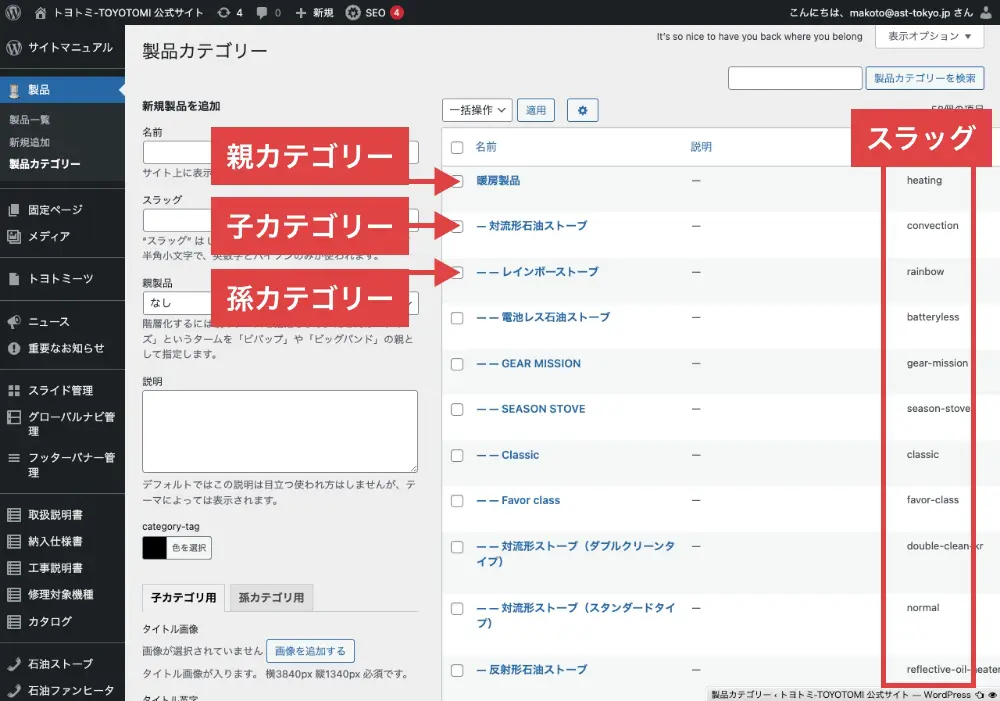
Task: Click the 石油ストーブ wrench icon
Action: point(14,664)
